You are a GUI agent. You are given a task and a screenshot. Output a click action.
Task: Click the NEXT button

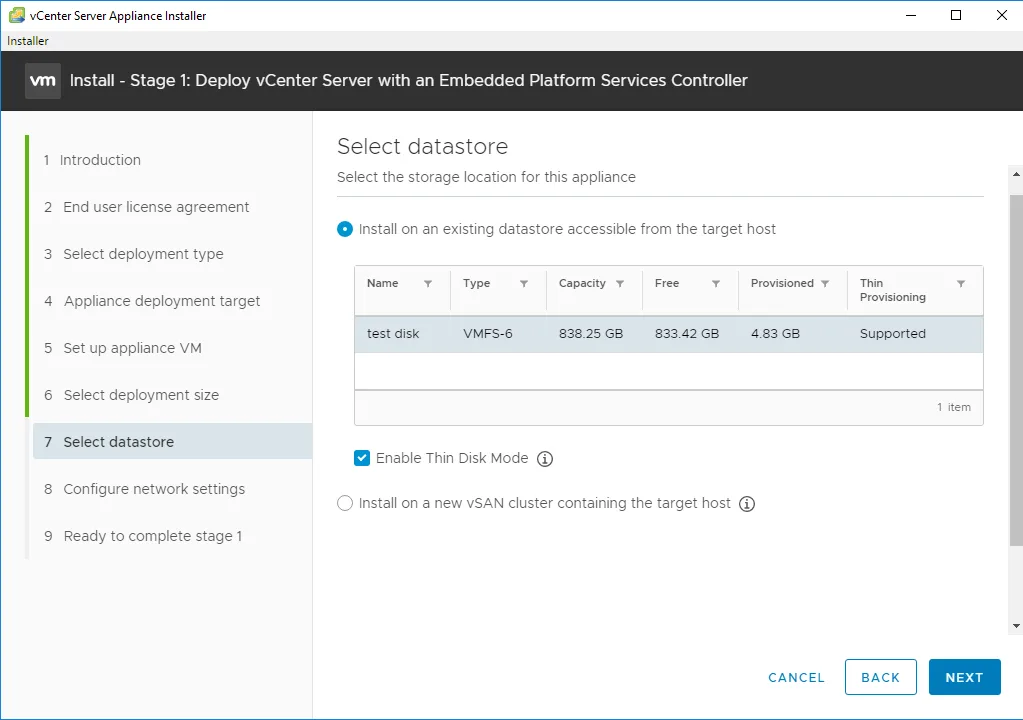(x=964, y=677)
